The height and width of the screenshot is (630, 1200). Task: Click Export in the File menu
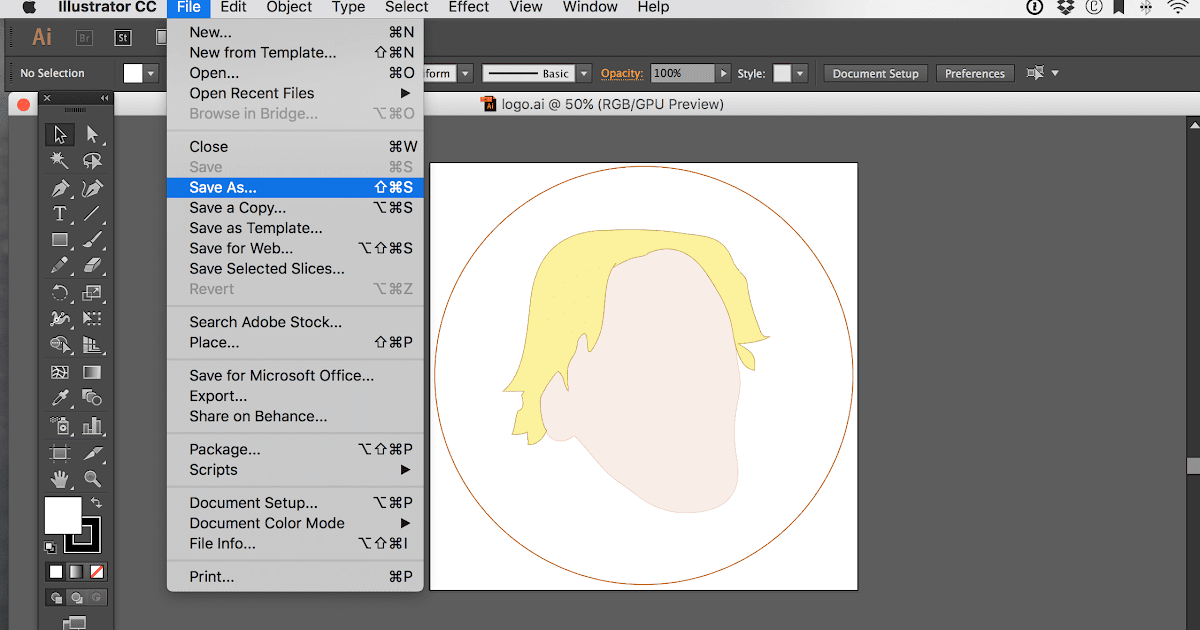[218, 396]
